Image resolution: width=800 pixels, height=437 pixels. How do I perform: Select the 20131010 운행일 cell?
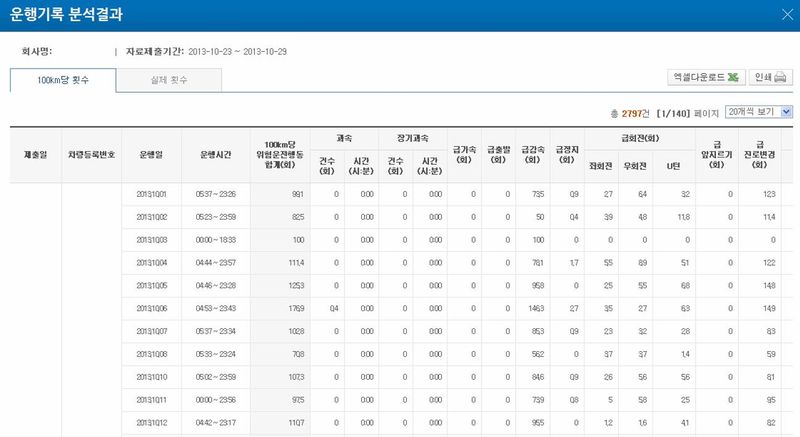pos(151,377)
